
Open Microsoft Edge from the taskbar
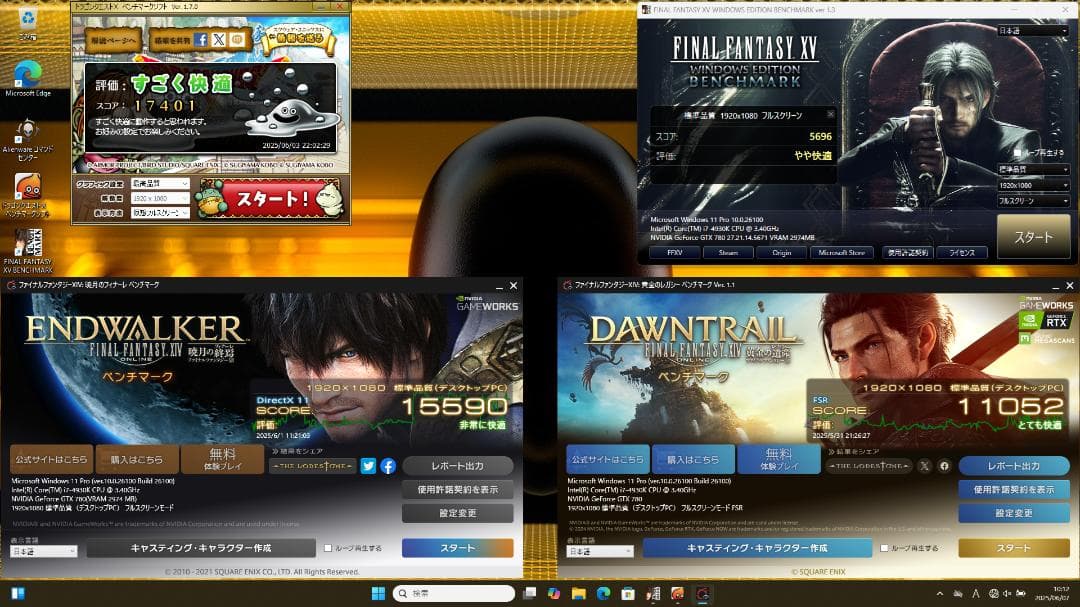coord(603,593)
